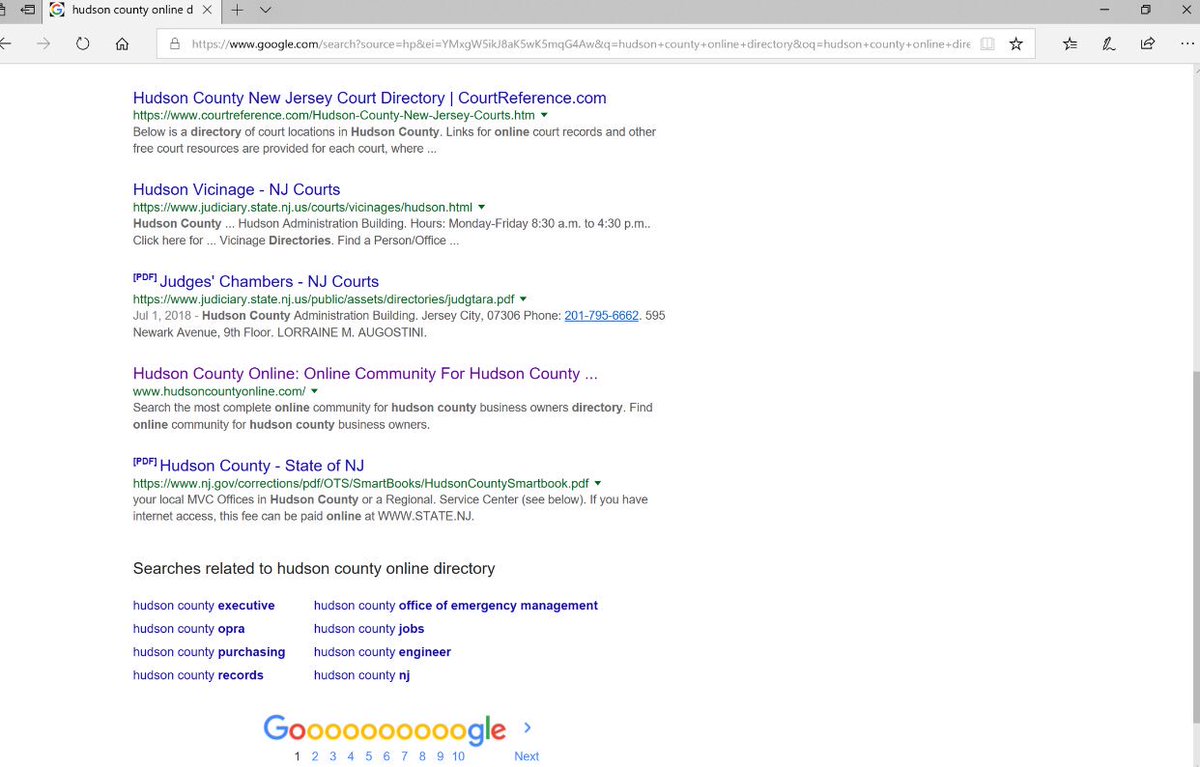Click the padlock site info icon
1200x767 pixels.
(174, 44)
